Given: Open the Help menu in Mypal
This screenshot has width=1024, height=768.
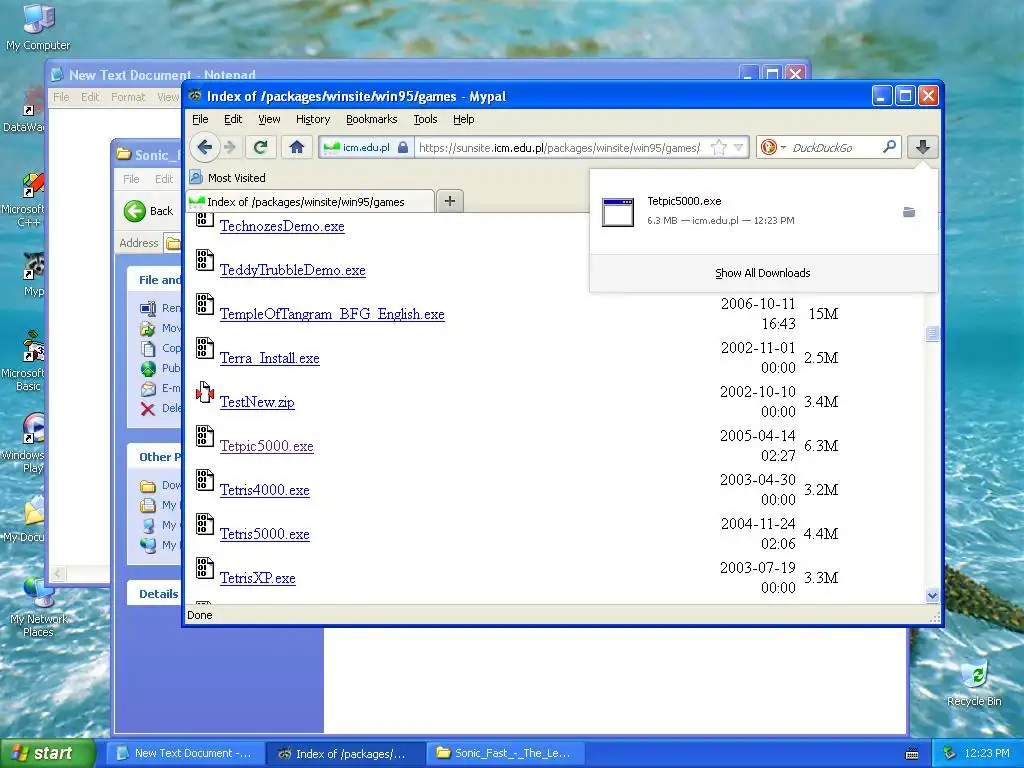Looking at the screenshot, I should pos(464,119).
